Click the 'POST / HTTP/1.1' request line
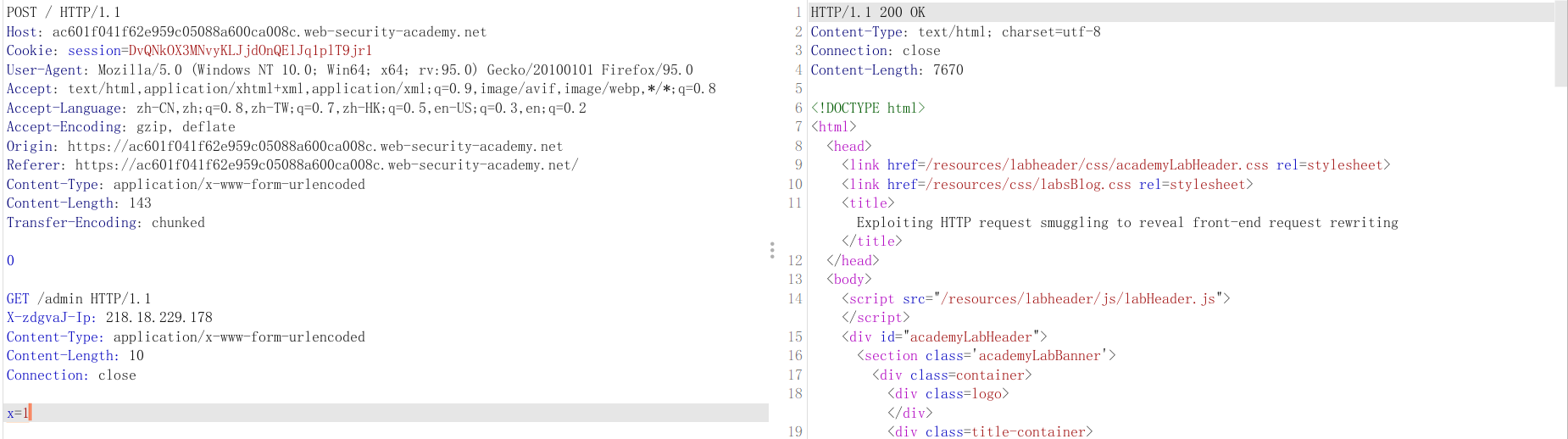 coord(64,13)
